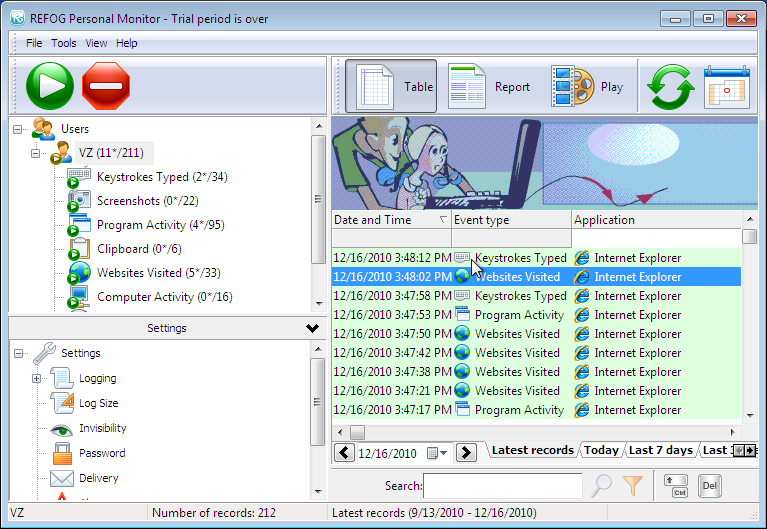The image size is (767, 529).
Task: Collapse the VZ user node
Action: point(36,153)
